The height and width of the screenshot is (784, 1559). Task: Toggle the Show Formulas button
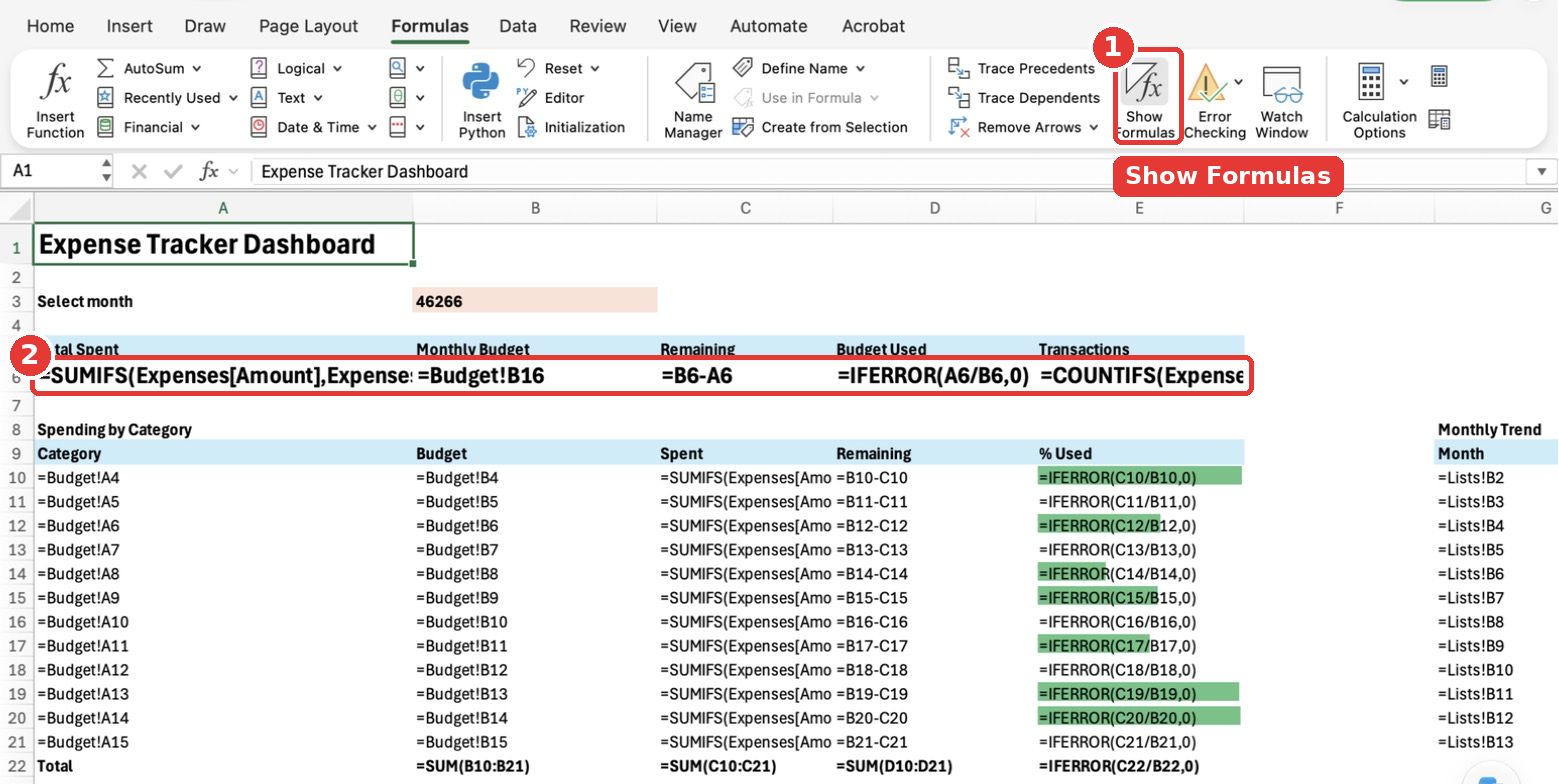click(1144, 100)
